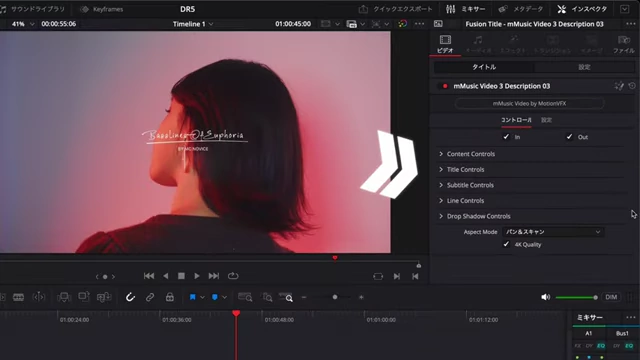Mute audio with speaker icon
Screen dimensions: 640x360
[x=545, y=297]
